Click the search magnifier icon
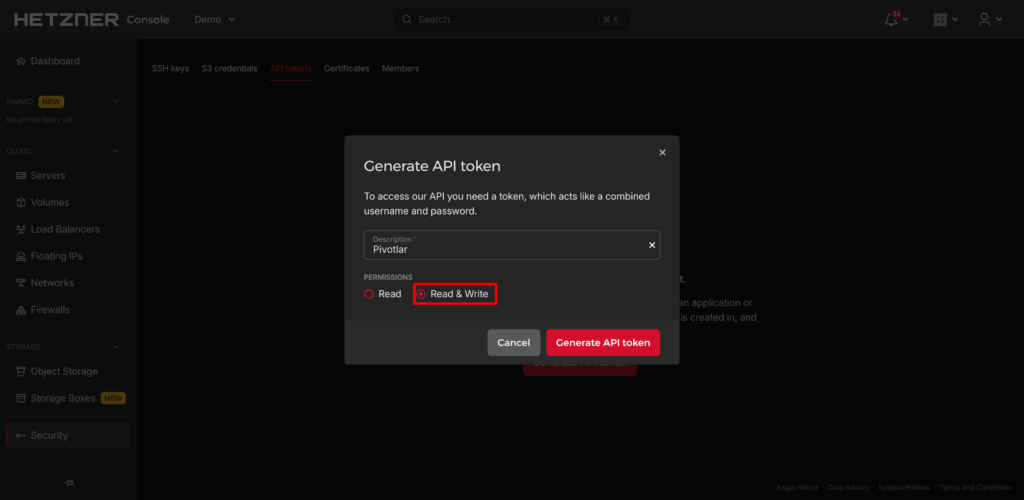This screenshot has height=500, width=1024. pos(406,20)
